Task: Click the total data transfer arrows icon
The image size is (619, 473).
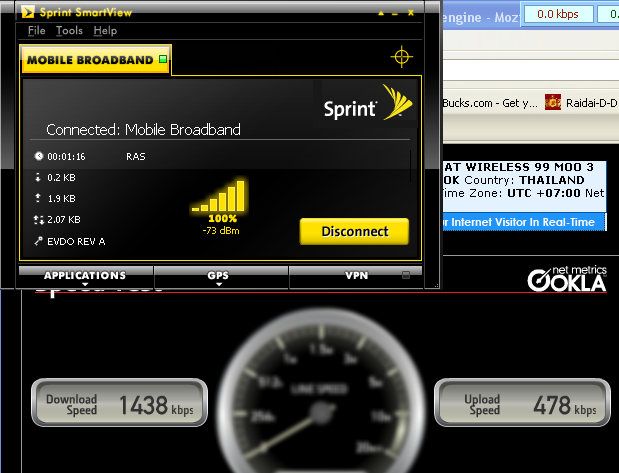Action: [x=38, y=220]
